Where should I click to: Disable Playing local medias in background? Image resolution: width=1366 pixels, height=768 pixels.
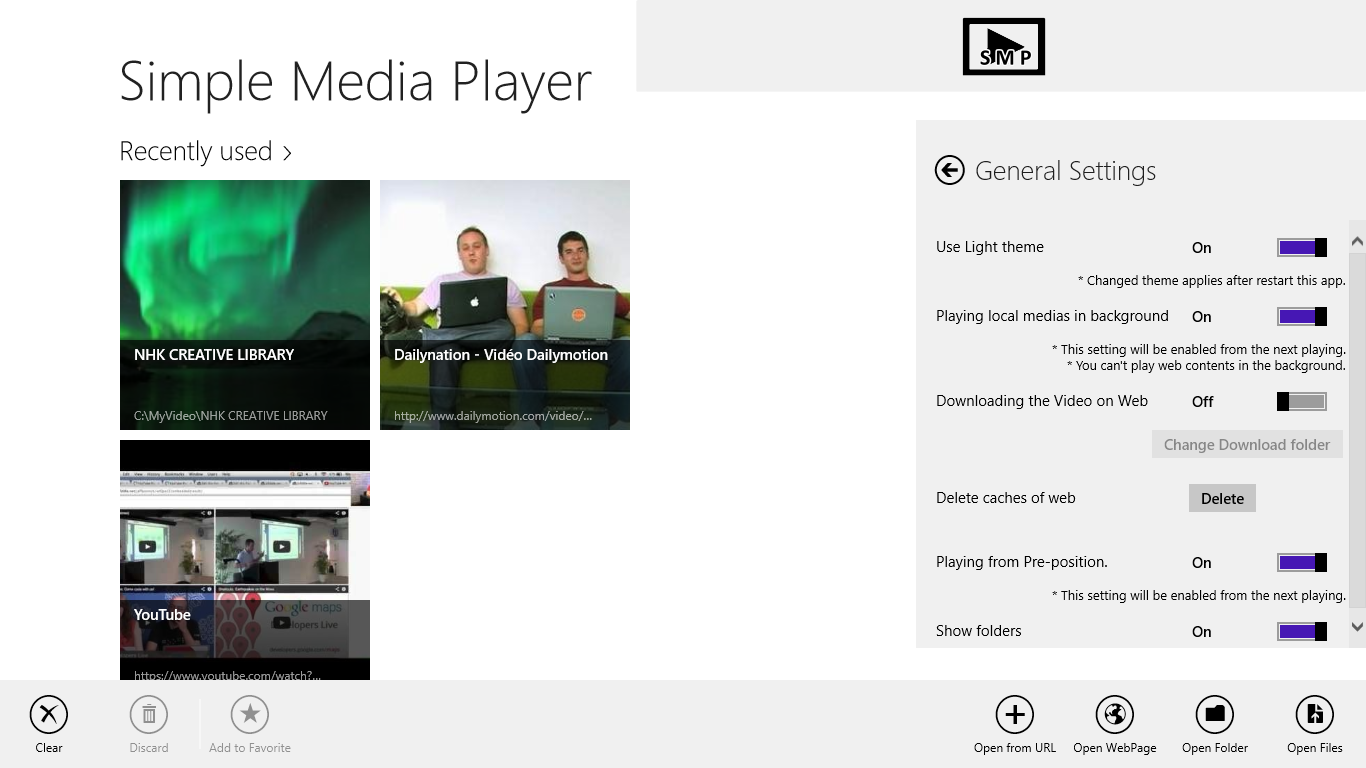[1302, 317]
